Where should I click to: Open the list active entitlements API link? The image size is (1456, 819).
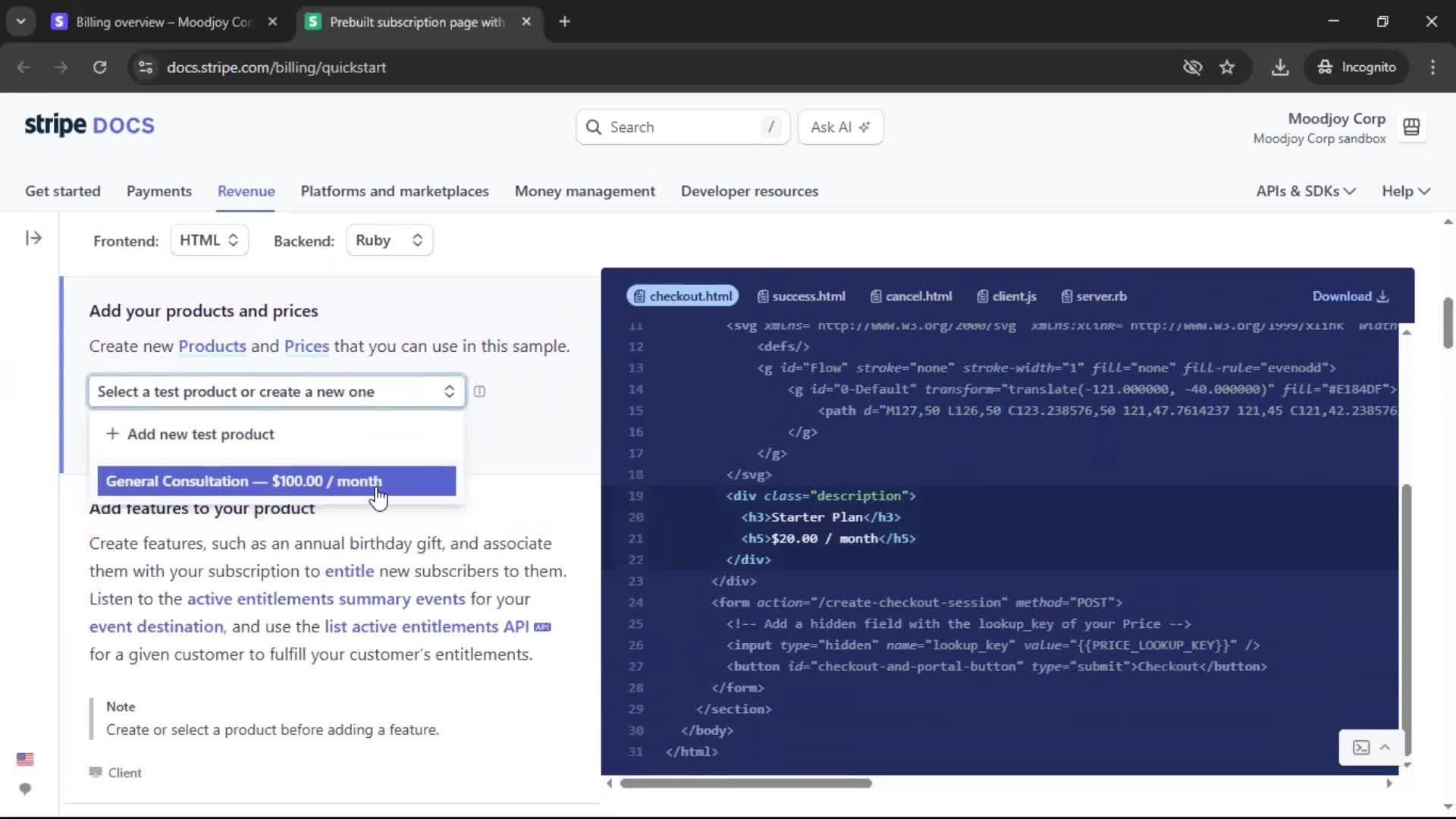426,626
